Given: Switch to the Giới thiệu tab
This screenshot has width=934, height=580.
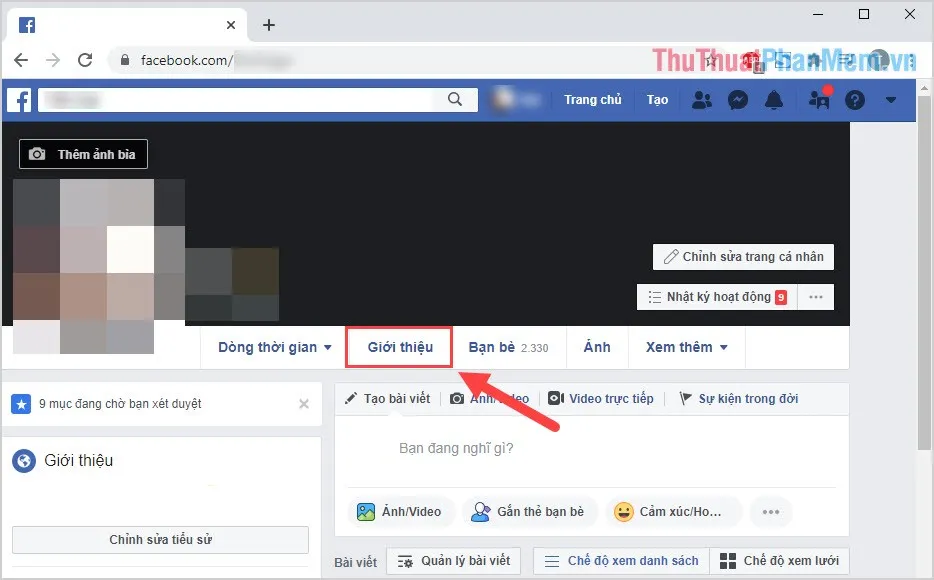Looking at the screenshot, I should (398, 347).
